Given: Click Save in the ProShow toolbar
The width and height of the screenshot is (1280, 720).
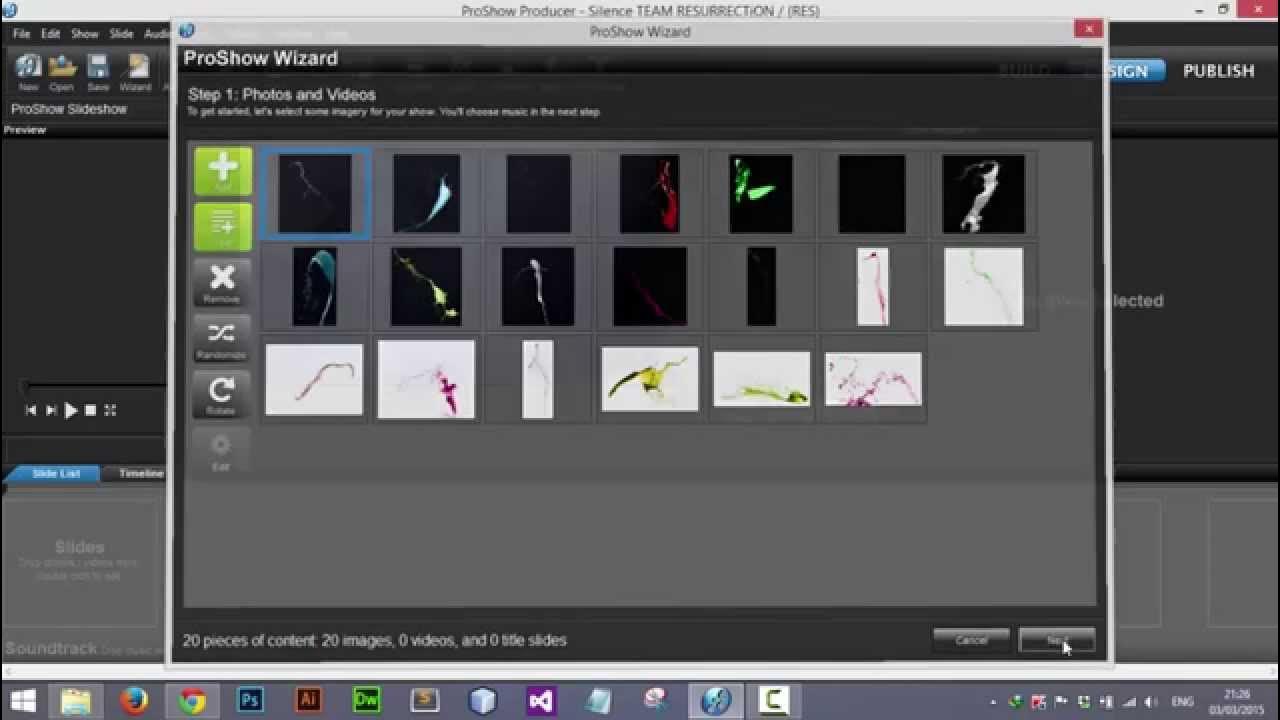Looking at the screenshot, I should 97,73.
